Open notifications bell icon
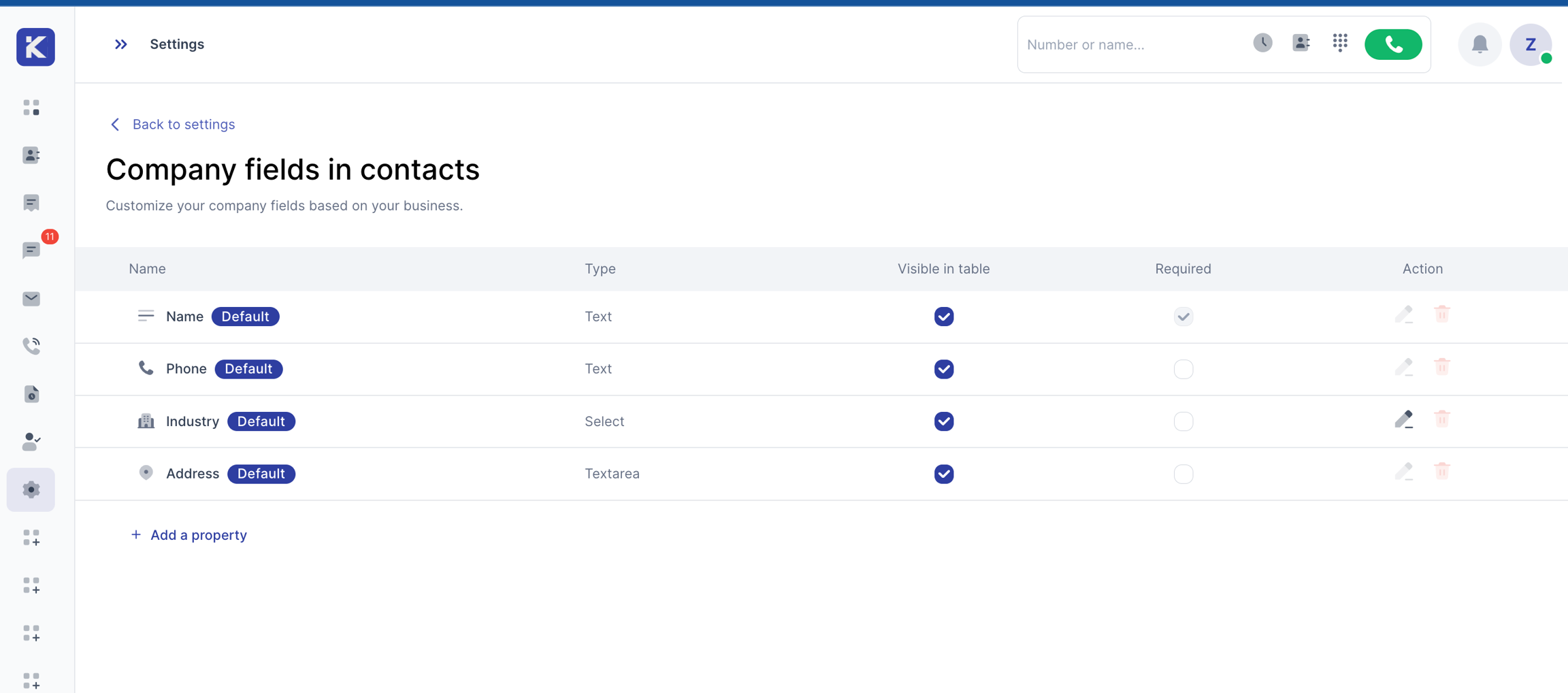 click(1480, 45)
